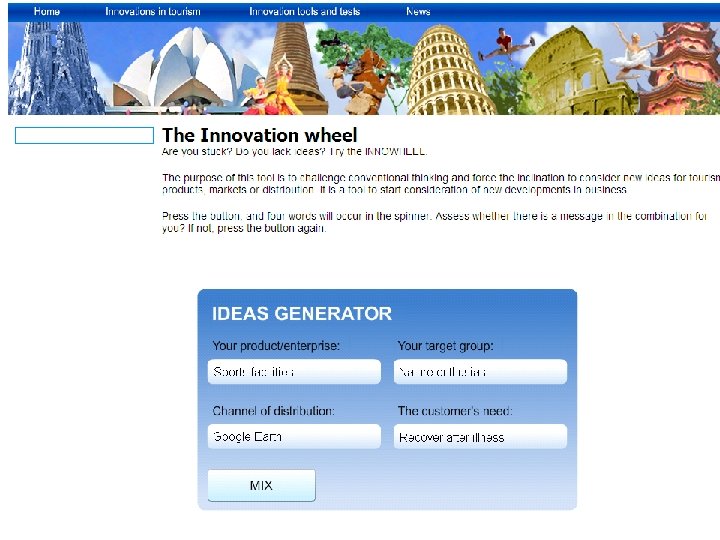Screen dimensions: 720x540
Task: Click the Recover after illness field
Action: (480, 436)
